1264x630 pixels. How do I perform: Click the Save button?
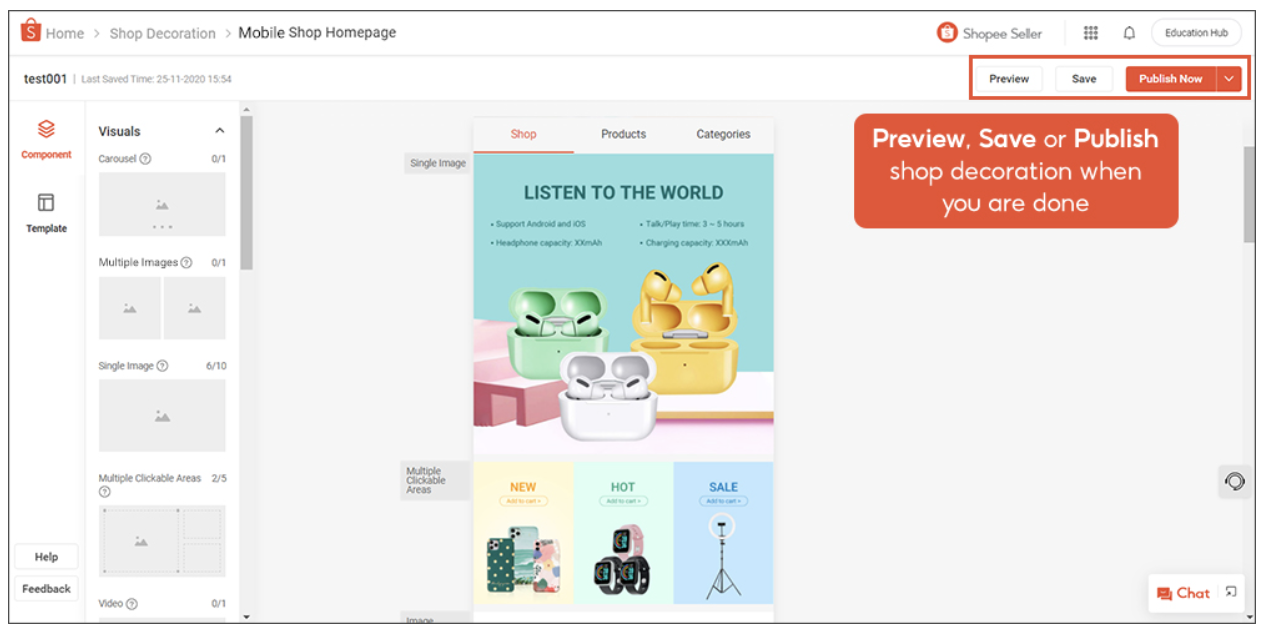click(x=1084, y=79)
